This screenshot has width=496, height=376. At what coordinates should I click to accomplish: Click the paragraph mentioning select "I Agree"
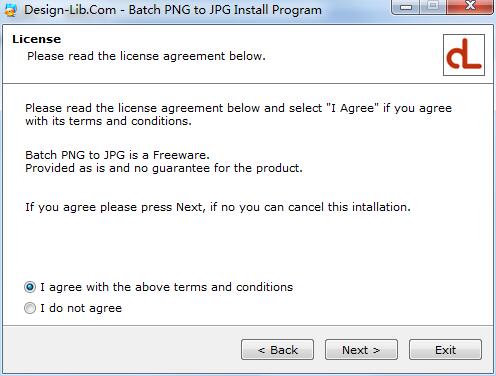[x=238, y=114]
